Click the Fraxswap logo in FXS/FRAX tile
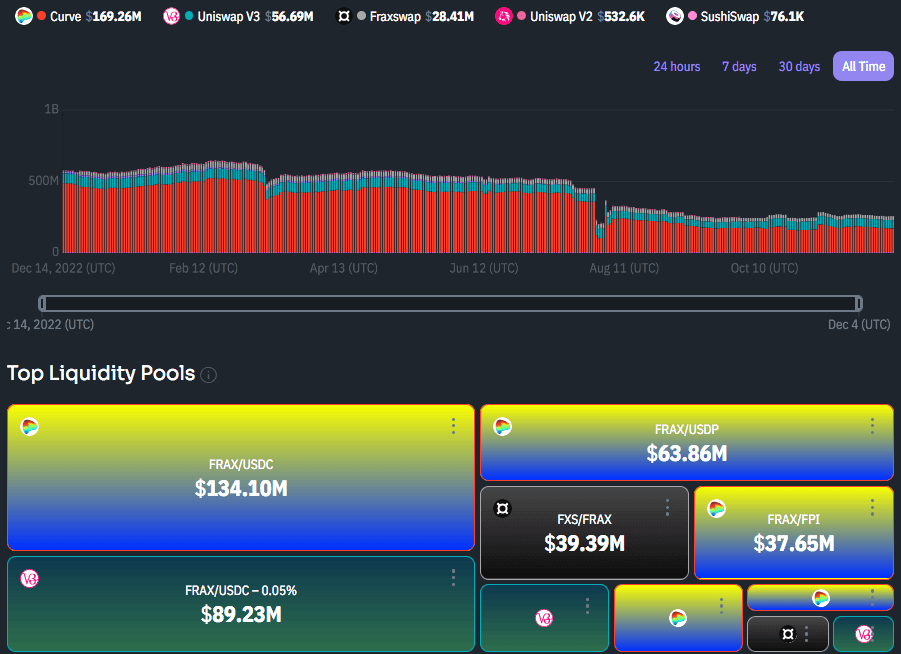 tap(502, 508)
